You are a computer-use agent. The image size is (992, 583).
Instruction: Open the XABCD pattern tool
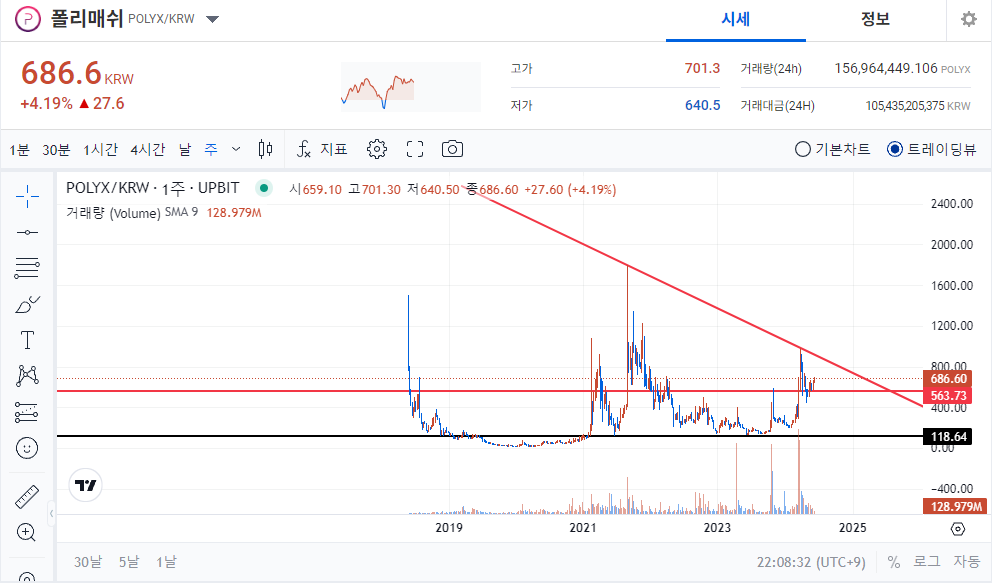click(x=26, y=375)
